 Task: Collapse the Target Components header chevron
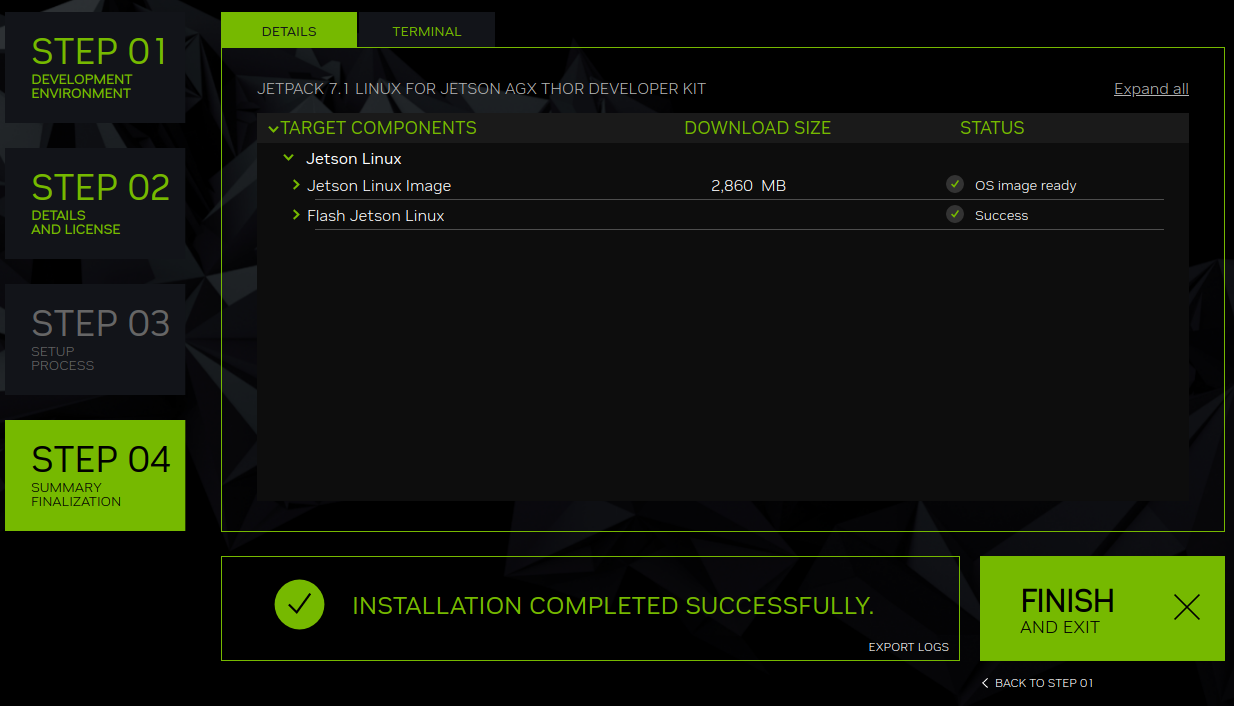[273, 129]
